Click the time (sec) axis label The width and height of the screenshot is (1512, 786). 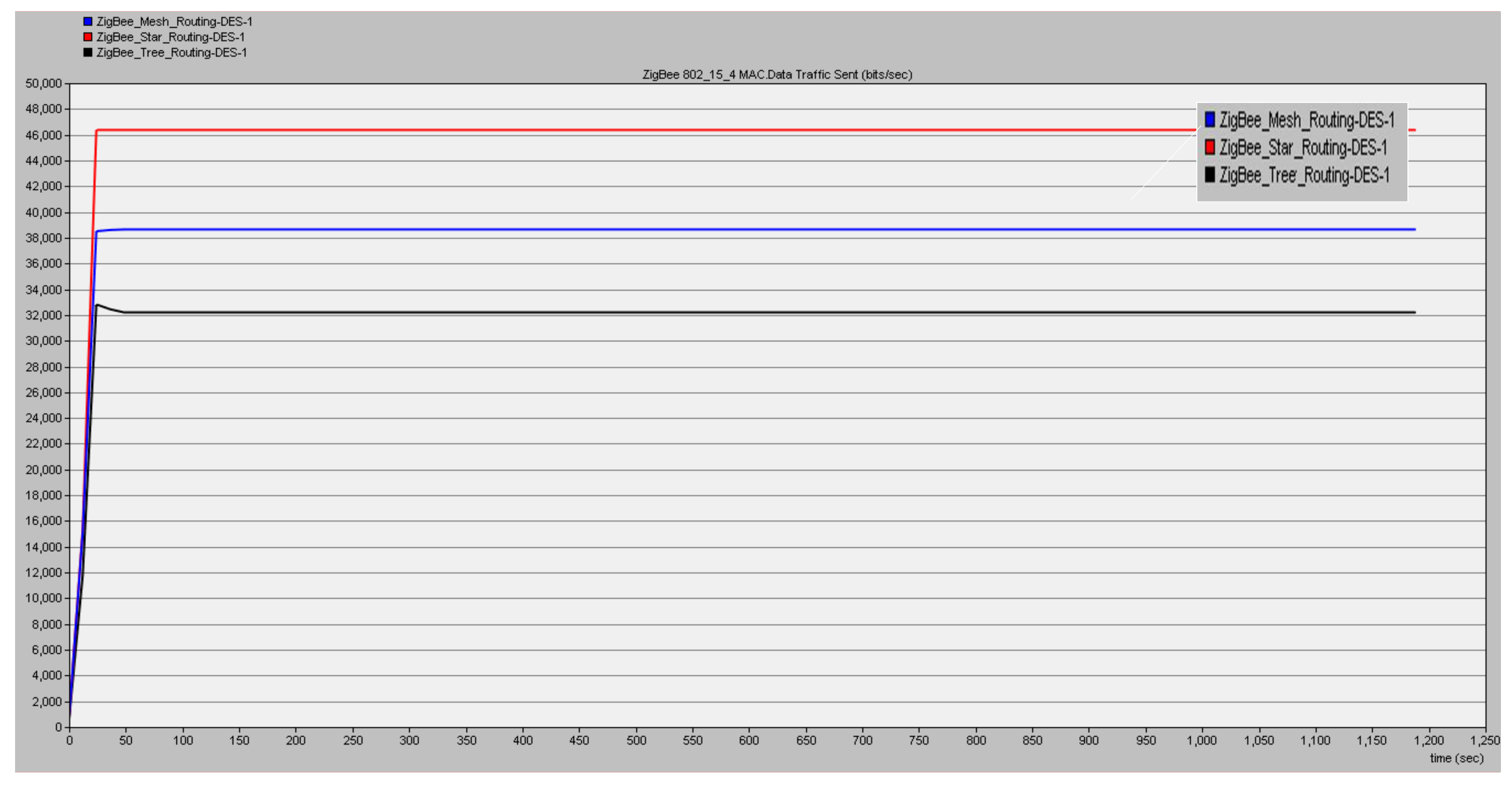pyautogui.click(x=1456, y=758)
